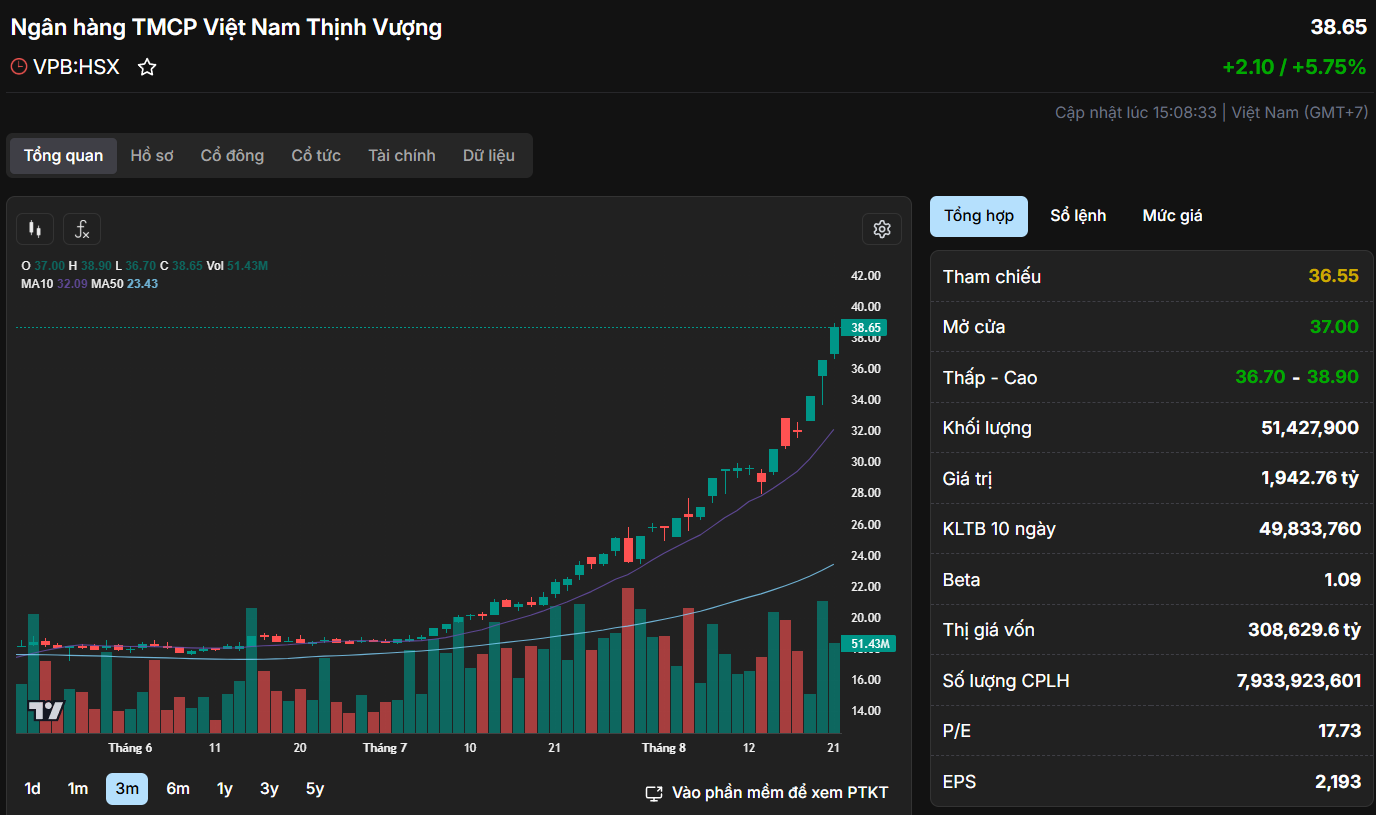Click the KLTB 10 ngày value 49,833,760
The image size is (1376, 815).
1310,529
